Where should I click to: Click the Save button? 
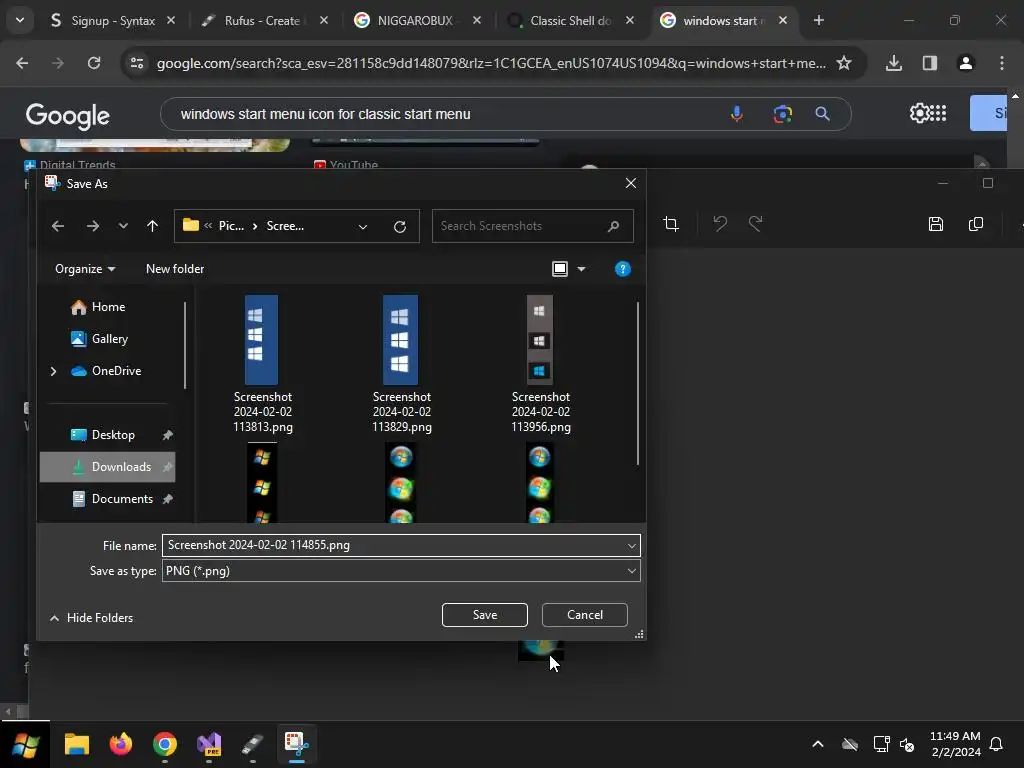pyautogui.click(x=485, y=615)
